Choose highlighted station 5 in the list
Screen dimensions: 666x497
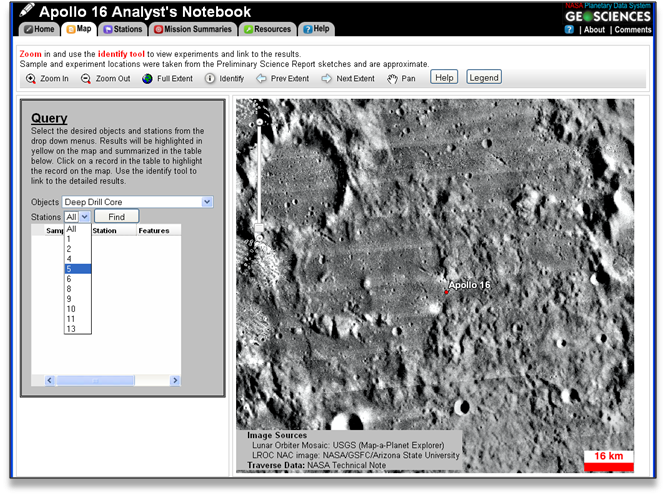(x=78, y=269)
